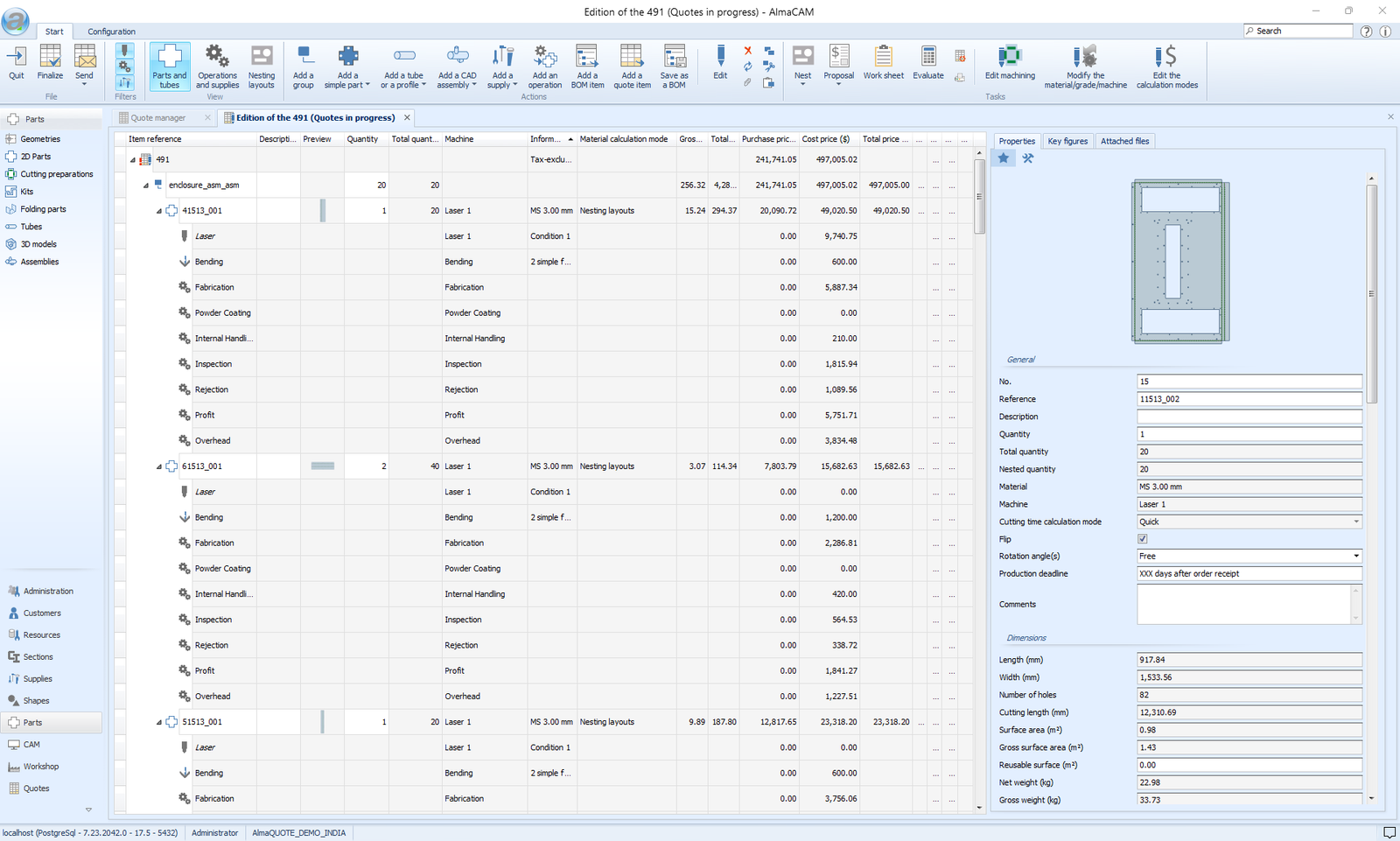Toggle the laser filter icon in Filters
1400x841 pixels.
tap(125, 51)
